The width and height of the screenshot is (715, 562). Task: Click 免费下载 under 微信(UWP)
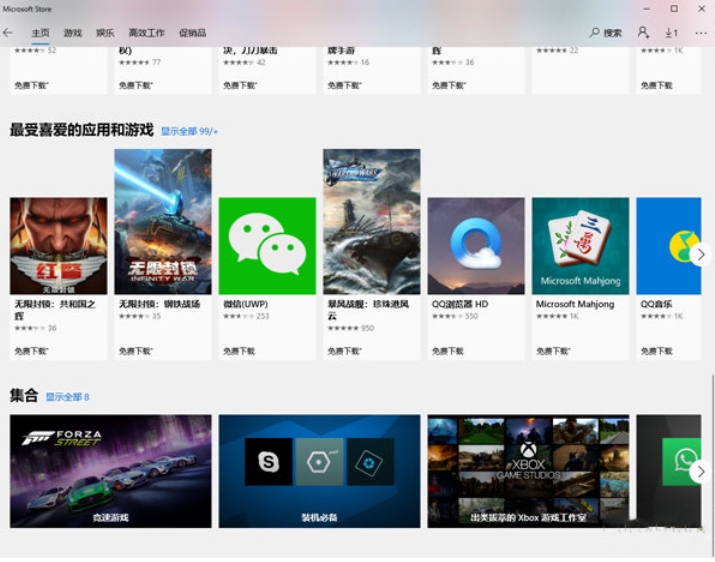[x=239, y=351]
